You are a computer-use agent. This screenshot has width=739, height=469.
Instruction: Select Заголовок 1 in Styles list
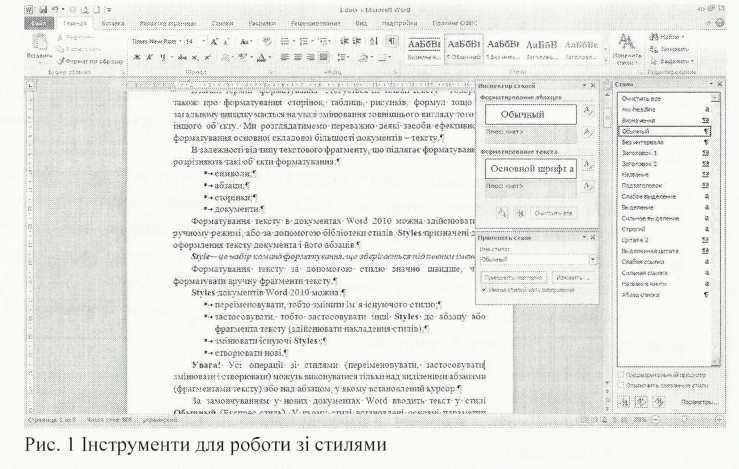click(665, 153)
